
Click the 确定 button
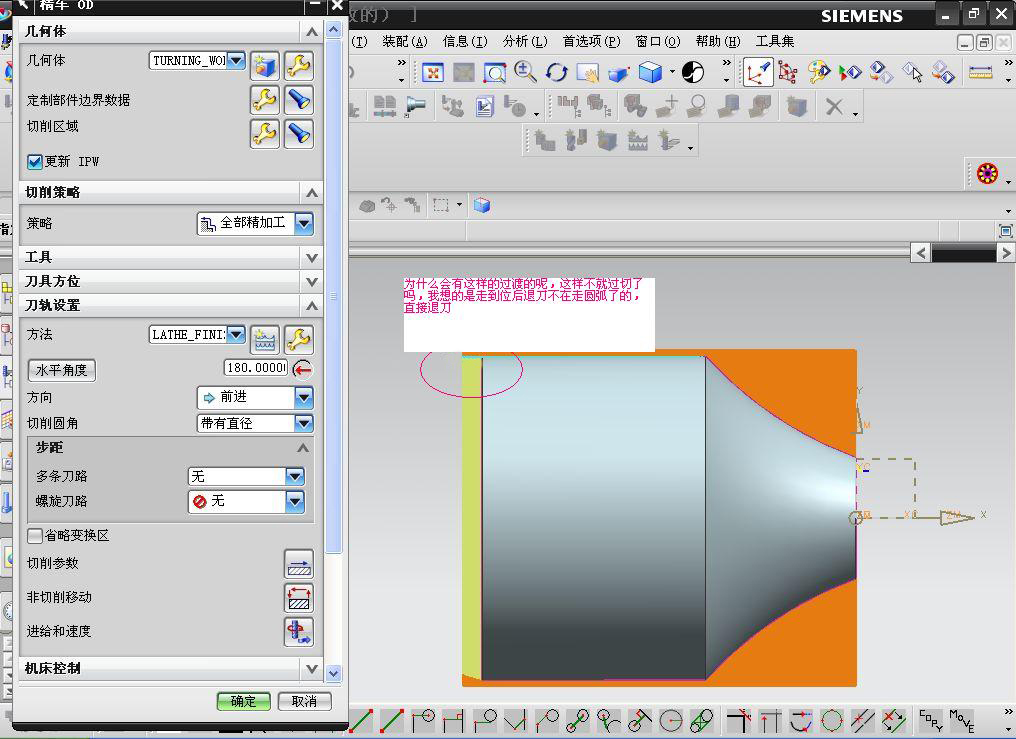[243, 701]
